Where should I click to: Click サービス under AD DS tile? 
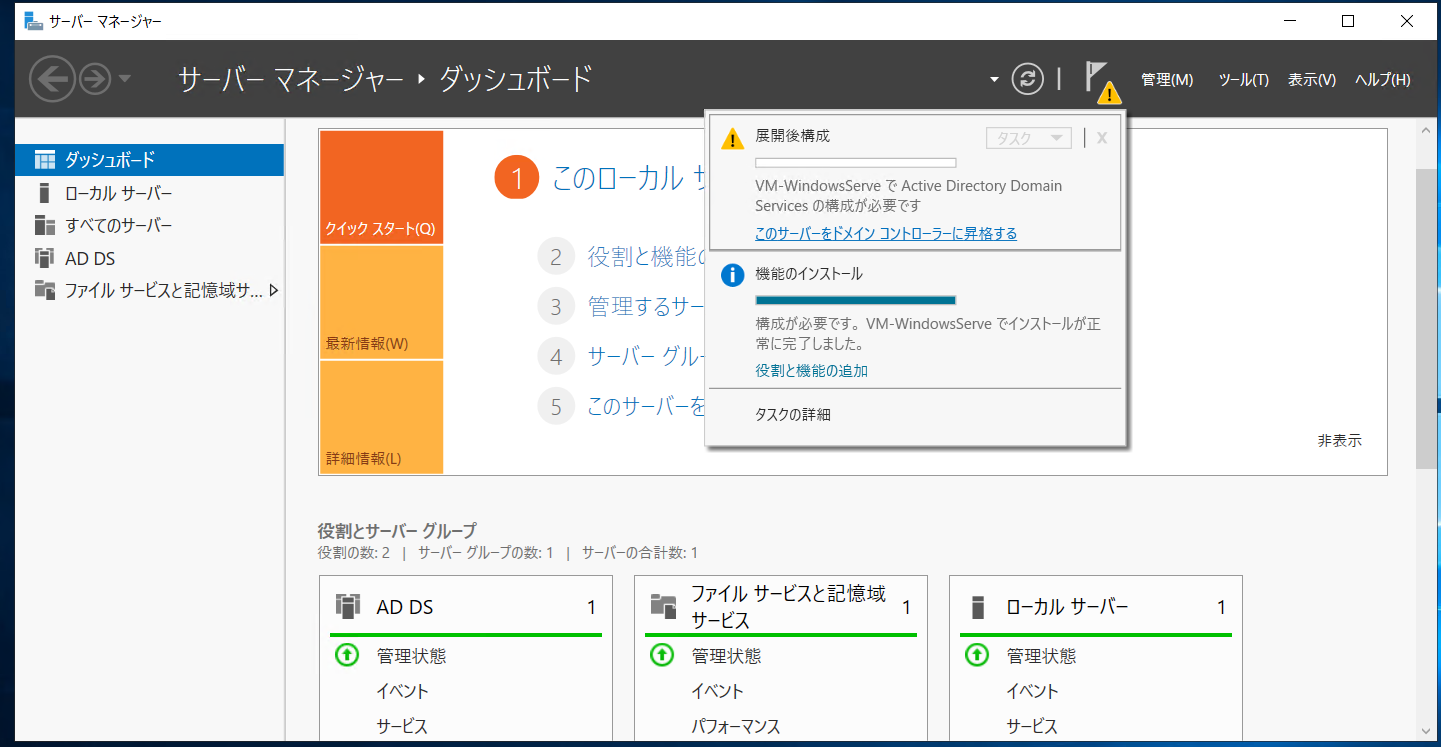coord(403,726)
